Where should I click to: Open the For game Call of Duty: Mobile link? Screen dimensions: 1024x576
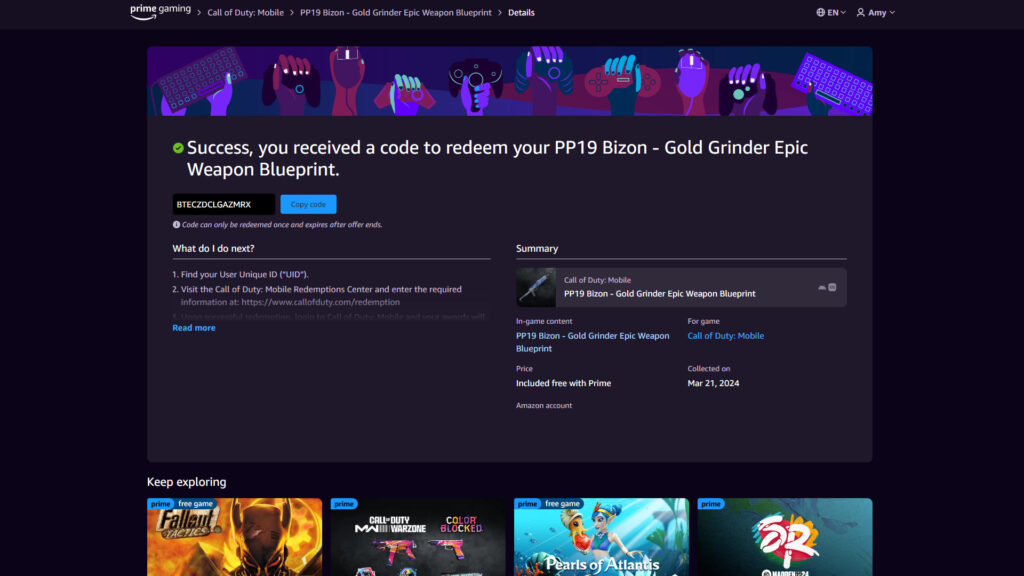[x=725, y=336]
